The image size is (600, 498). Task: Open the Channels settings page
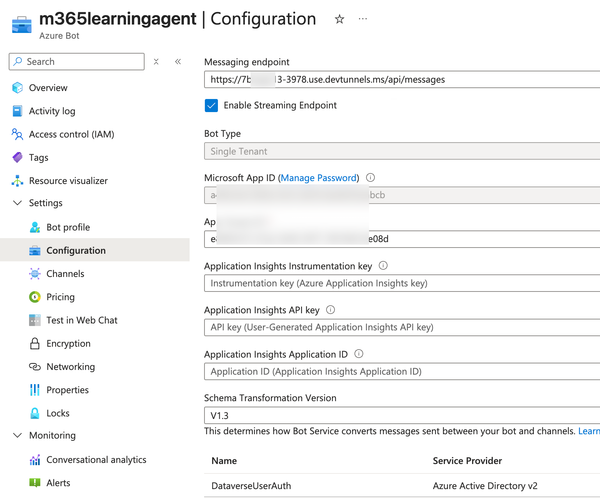pyautogui.click(x=65, y=274)
